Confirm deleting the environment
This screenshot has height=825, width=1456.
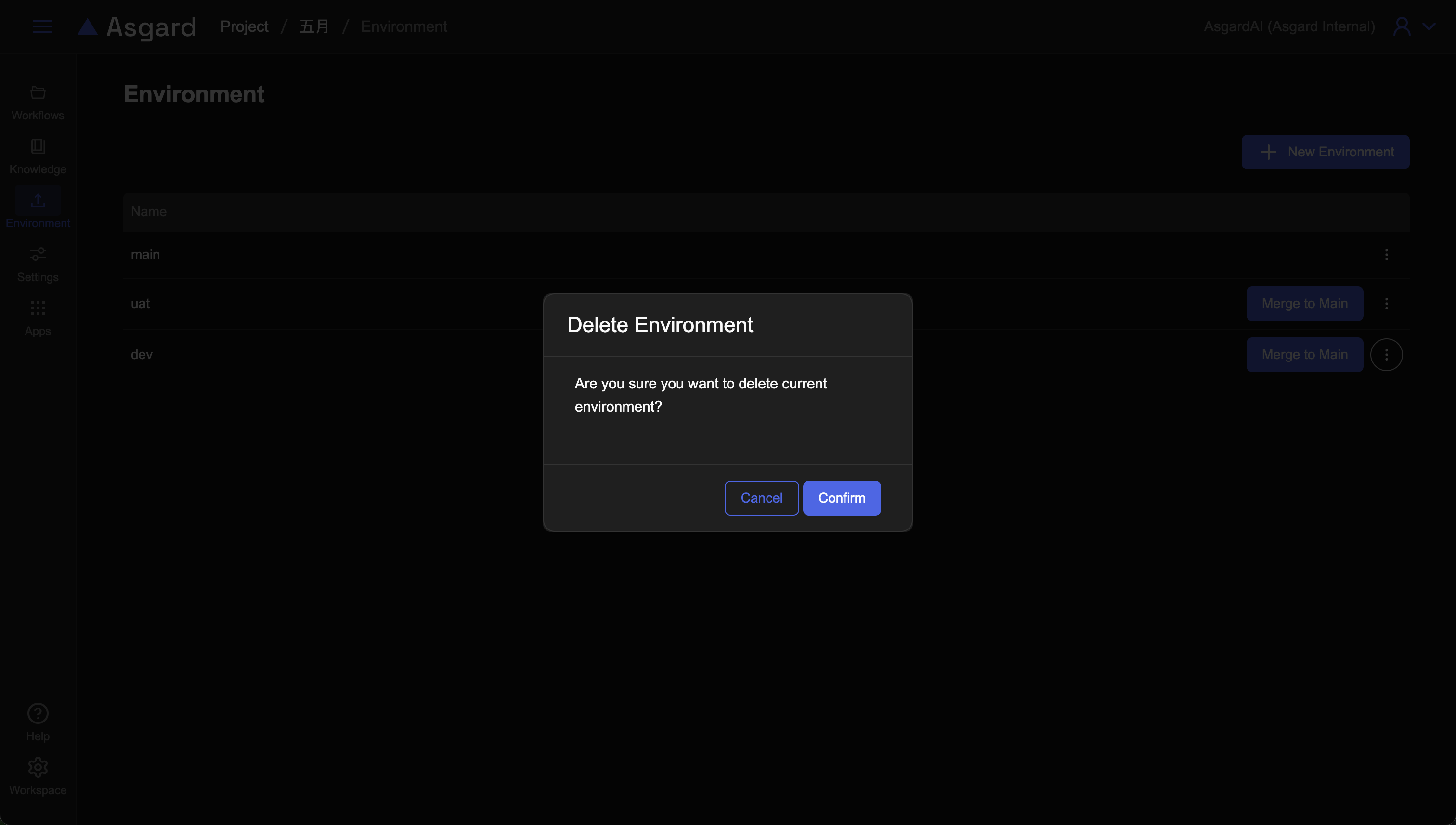(x=842, y=498)
